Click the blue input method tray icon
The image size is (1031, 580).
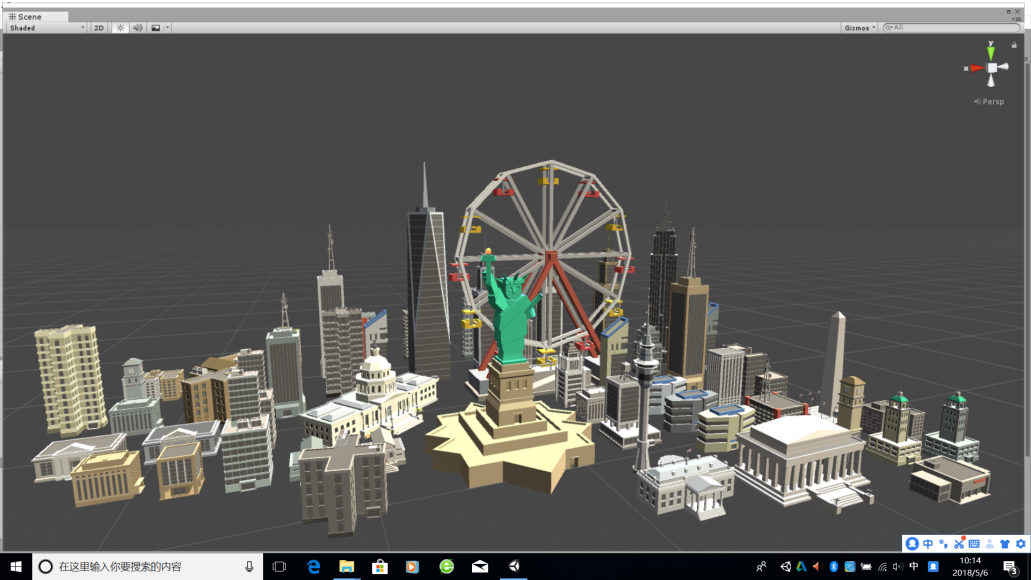click(933, 566)
